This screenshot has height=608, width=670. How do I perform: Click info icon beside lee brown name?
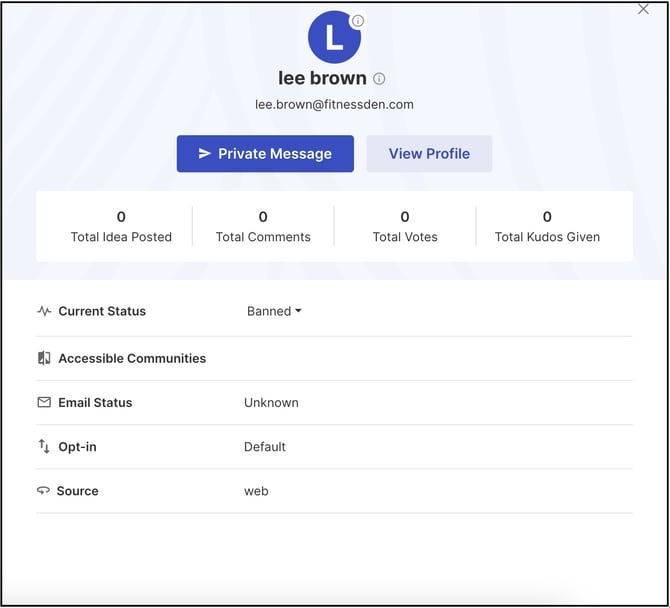379,79
